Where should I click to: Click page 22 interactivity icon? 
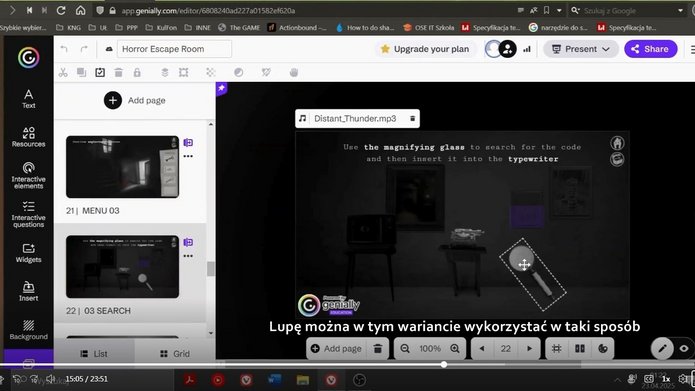click(188, 242)
